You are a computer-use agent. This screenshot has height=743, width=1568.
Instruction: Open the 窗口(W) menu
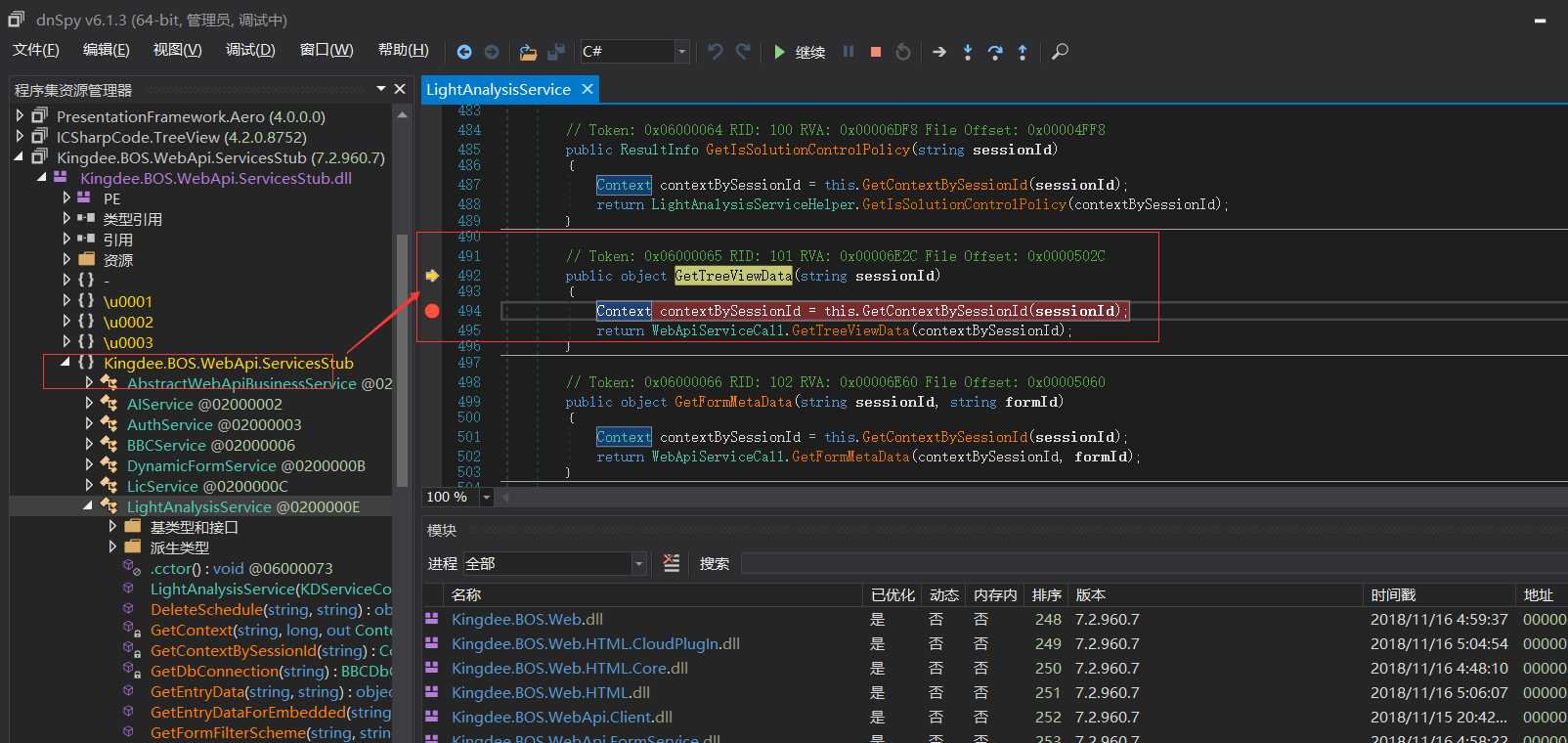click(x=327, y=50)
